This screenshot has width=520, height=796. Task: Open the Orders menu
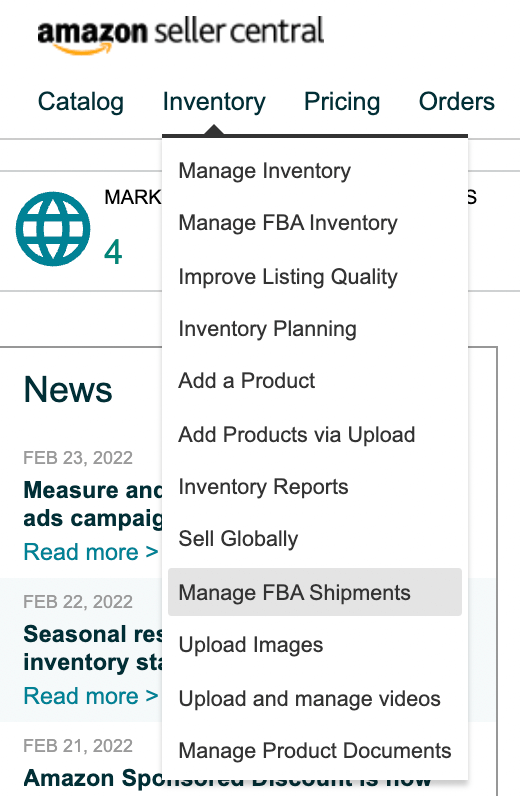pyautogui.click(x=457, y=102)
